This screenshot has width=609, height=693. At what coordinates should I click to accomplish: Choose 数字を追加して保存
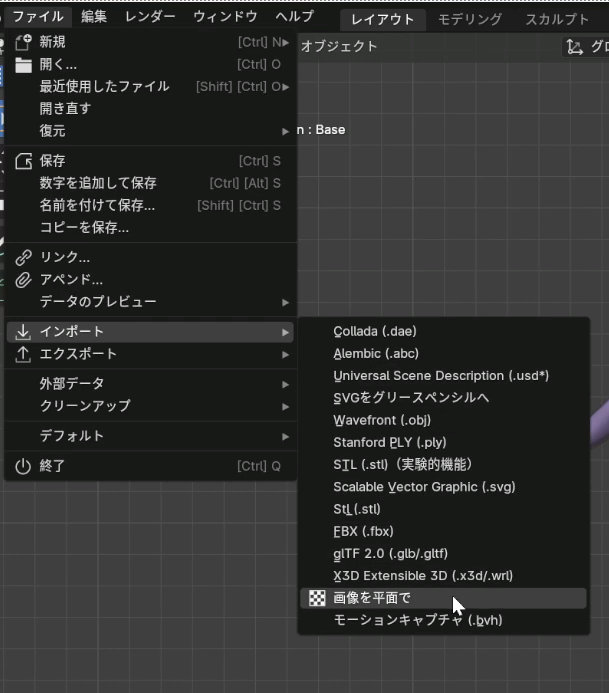pyautogui.click(x=150, y=183)
